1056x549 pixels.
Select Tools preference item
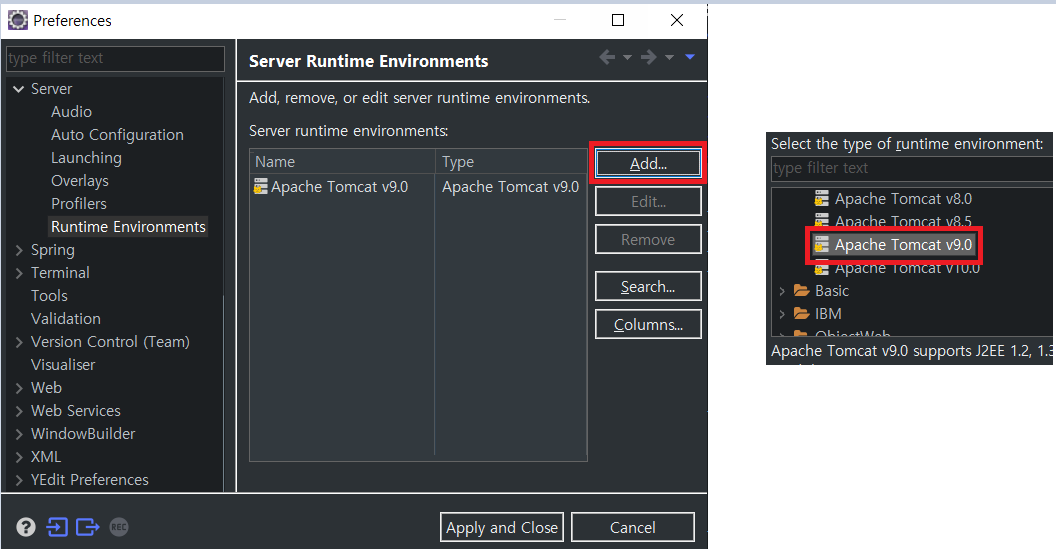coord(49,296)
